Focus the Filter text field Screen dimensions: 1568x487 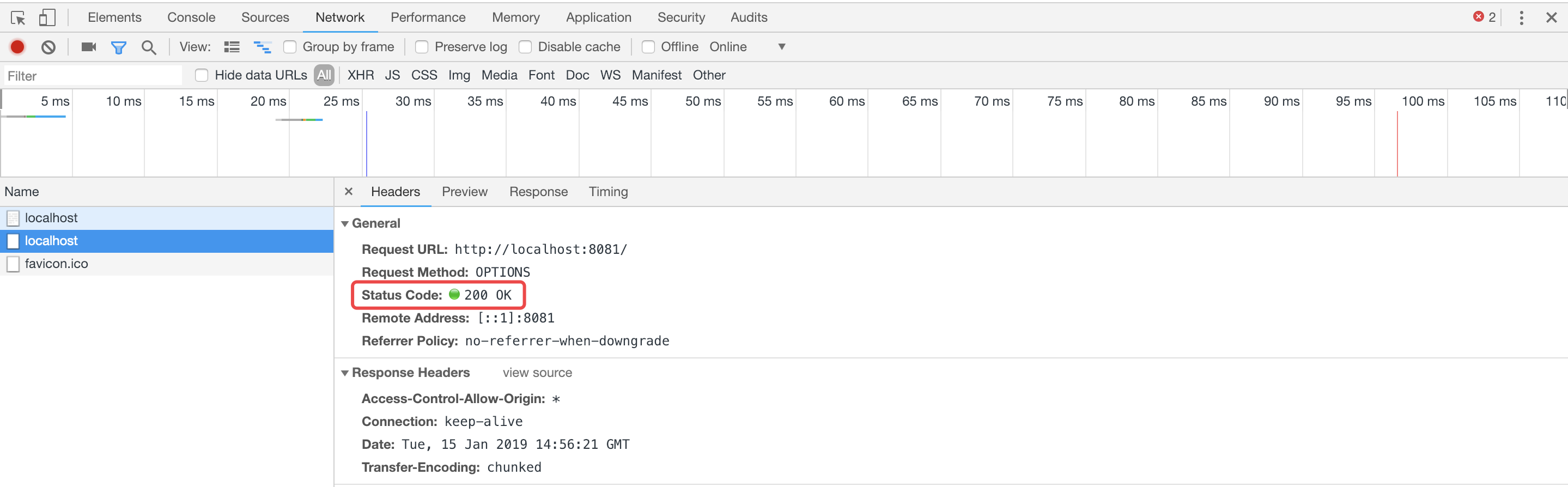(x=93, y=76)
